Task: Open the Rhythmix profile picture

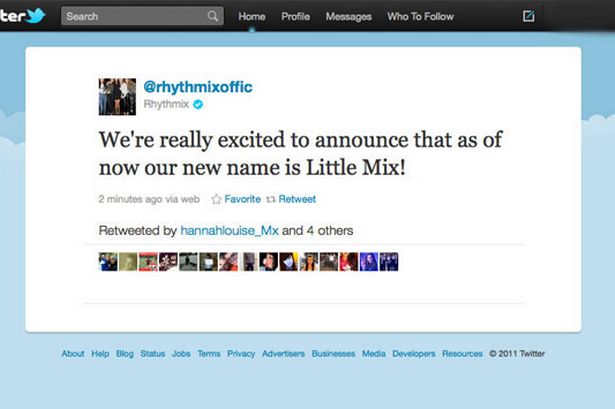Action: pyautogui.click(x=117, y=96)
